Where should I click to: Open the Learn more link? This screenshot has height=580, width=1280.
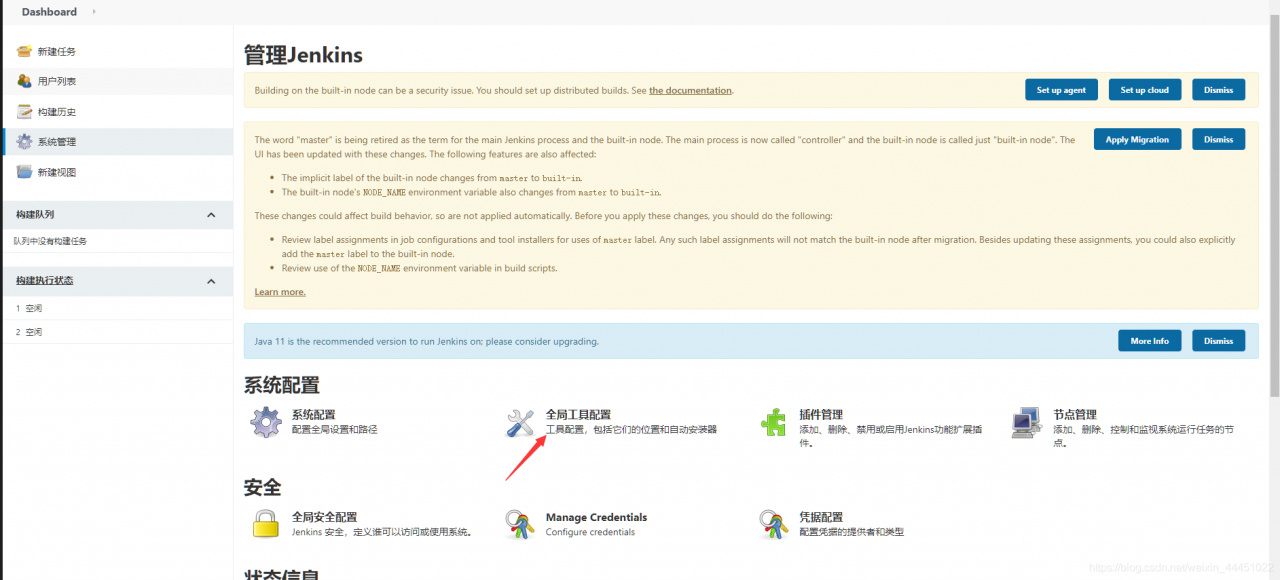pos(280,292)
